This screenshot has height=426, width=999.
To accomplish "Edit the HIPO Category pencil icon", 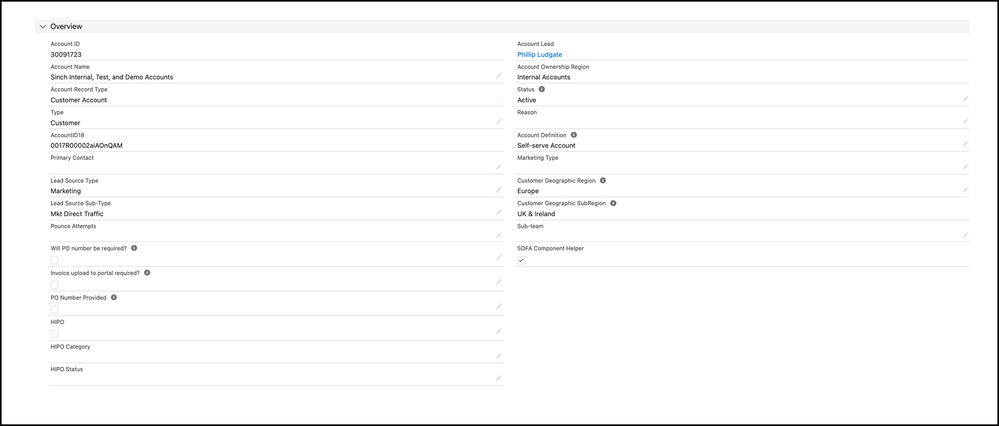I will 499,356.
